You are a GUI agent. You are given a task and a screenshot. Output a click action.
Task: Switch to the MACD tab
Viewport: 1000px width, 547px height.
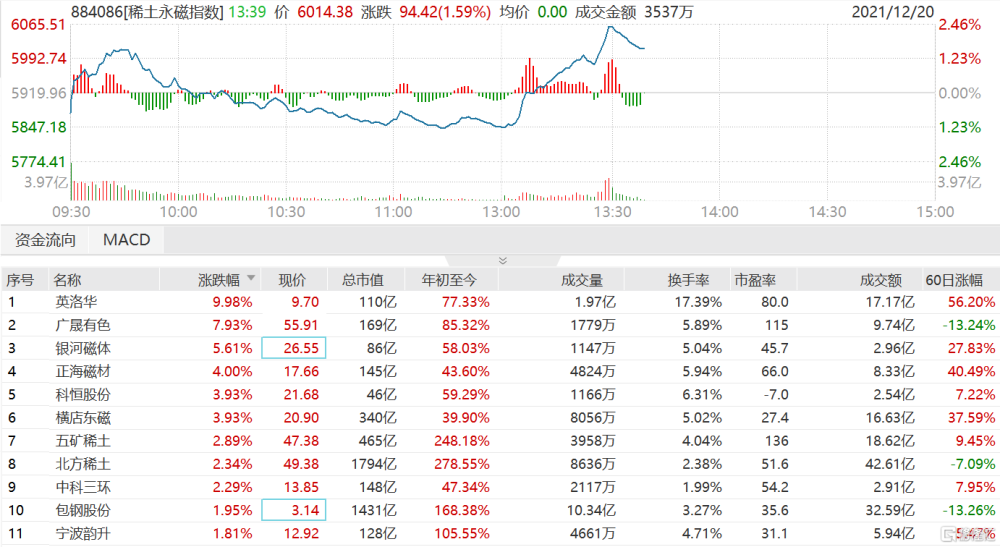point(127,240)
